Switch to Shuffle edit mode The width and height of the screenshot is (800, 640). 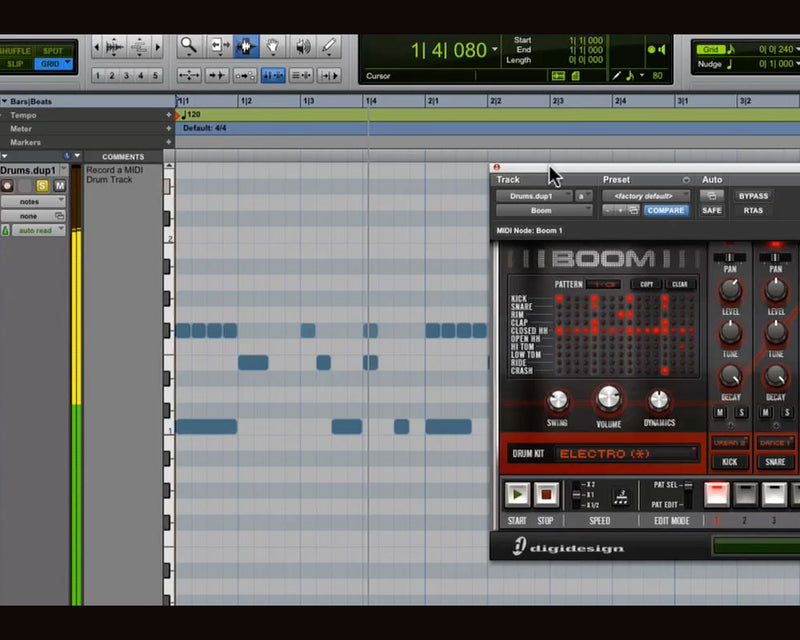(16, 50)
